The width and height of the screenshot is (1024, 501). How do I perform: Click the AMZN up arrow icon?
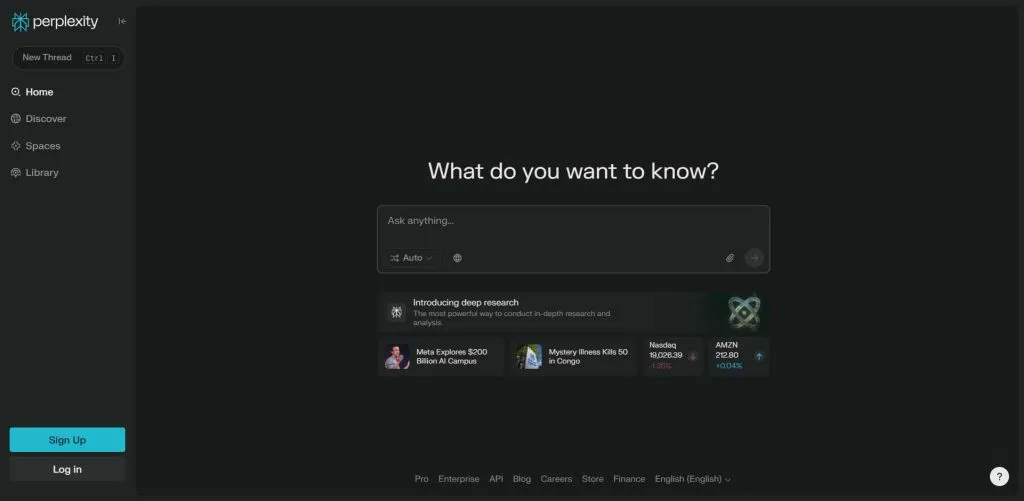(x=759, y=357)
